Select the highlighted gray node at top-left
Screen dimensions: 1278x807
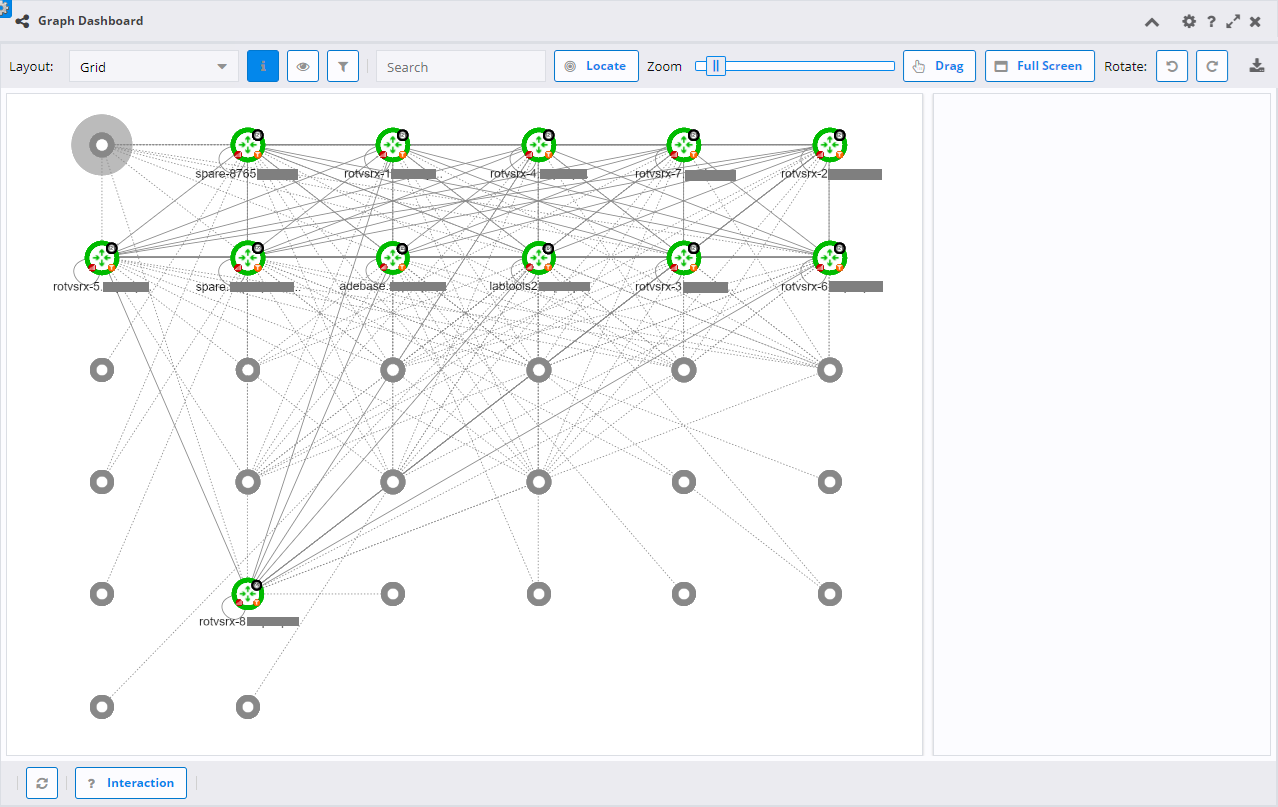tap(101, 145)
